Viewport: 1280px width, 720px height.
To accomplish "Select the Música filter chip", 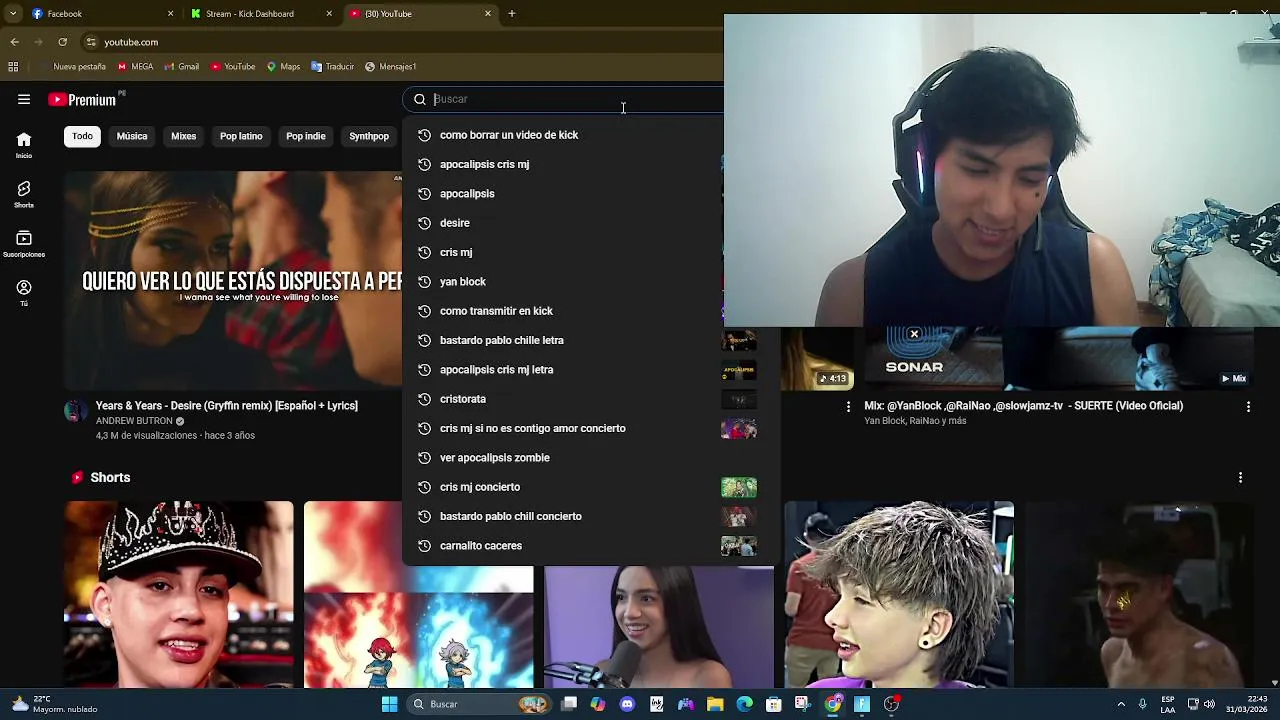I will point(132,136).
